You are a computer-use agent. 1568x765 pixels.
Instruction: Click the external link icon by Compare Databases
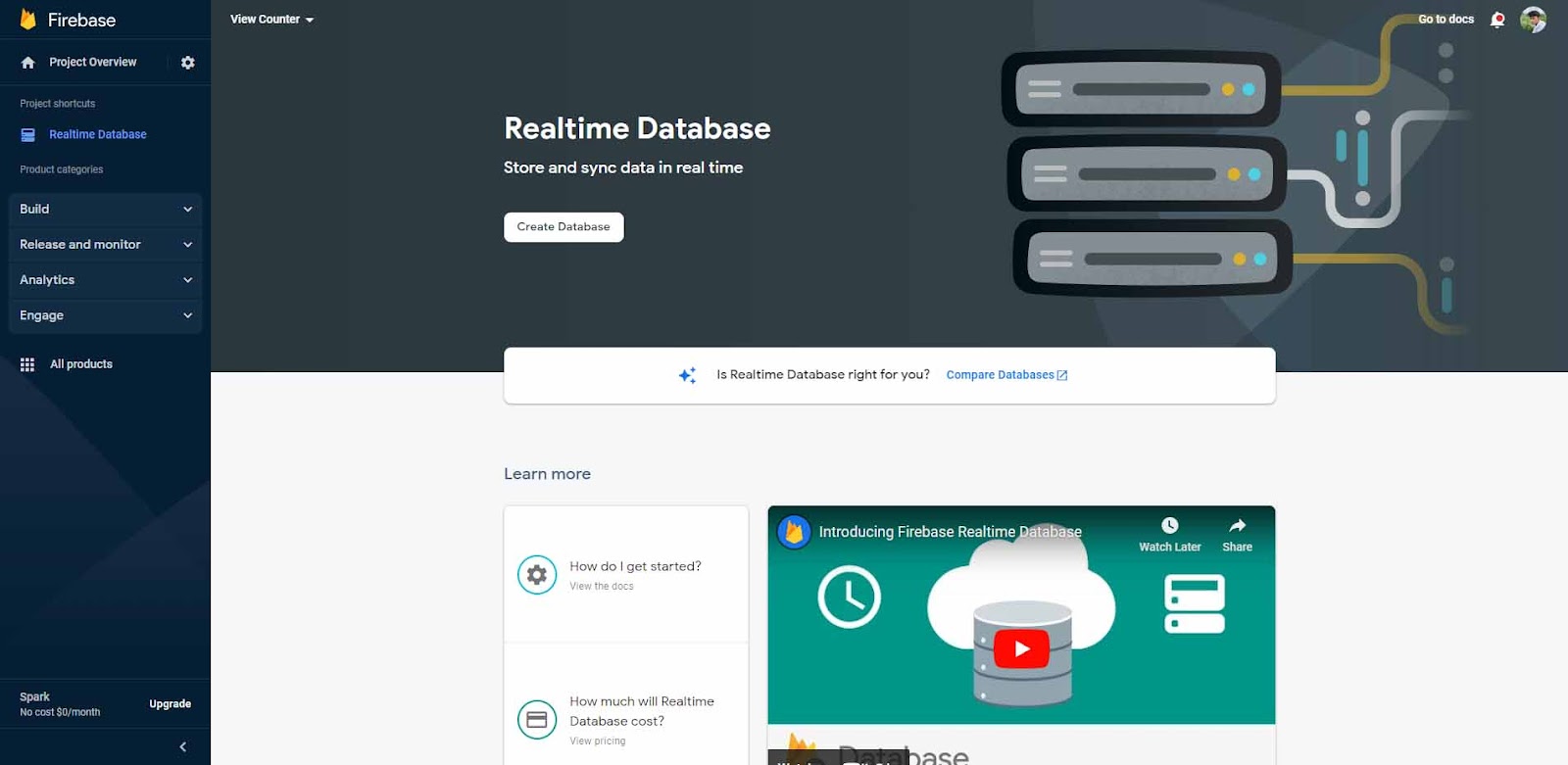(1062, 375)
